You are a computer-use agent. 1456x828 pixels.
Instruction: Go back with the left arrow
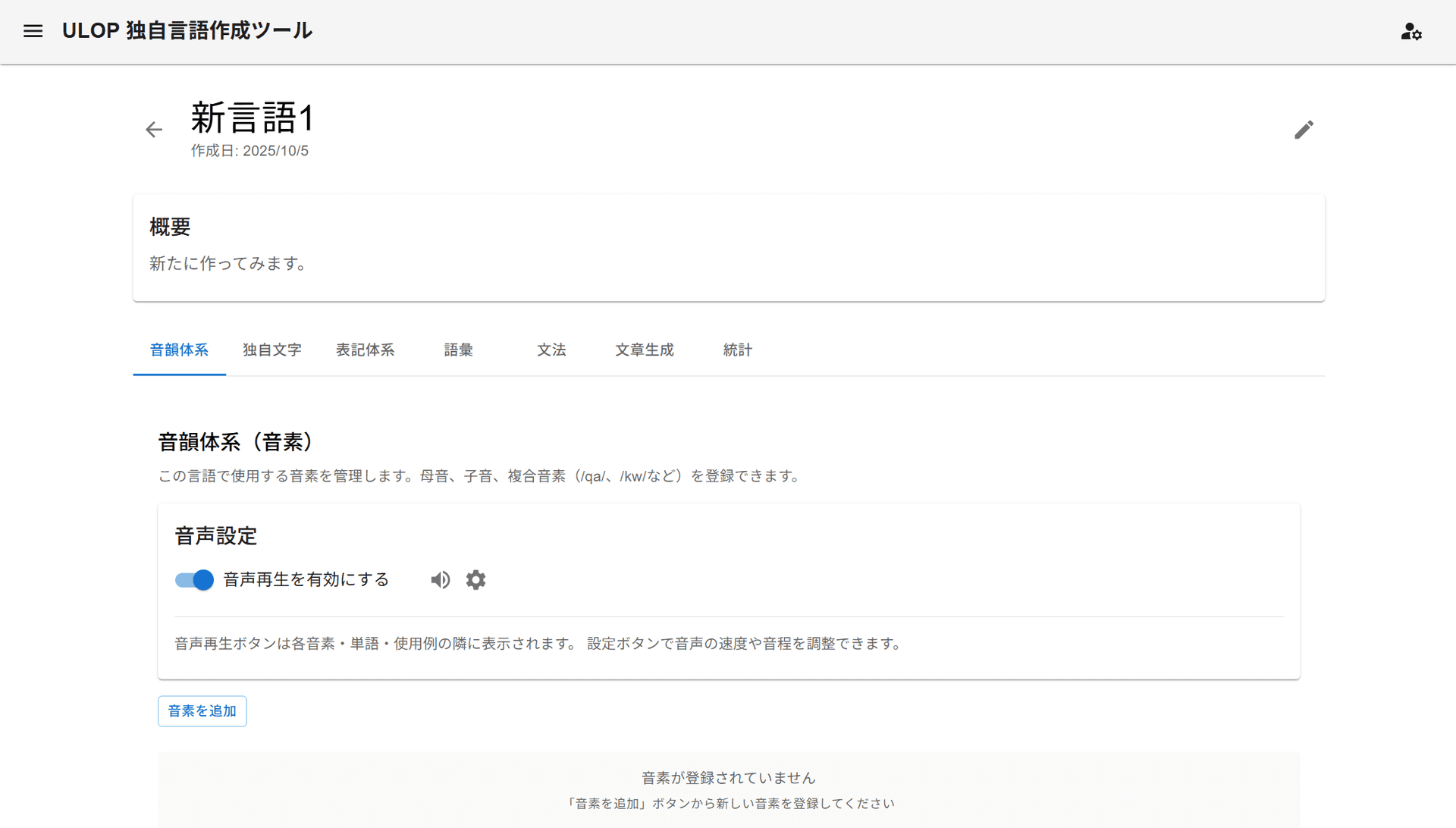(x=154, y=130)
